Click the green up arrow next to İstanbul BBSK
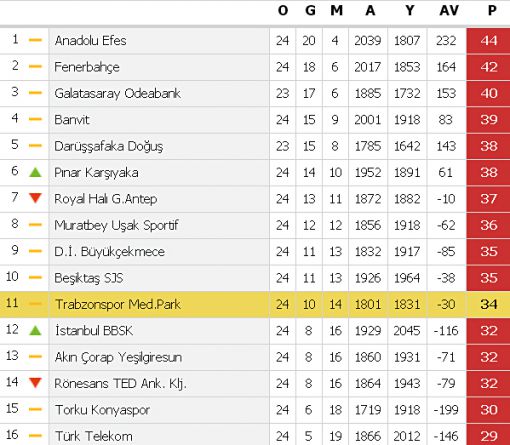This screenshot has height=445, width=510. pos(35,330)
